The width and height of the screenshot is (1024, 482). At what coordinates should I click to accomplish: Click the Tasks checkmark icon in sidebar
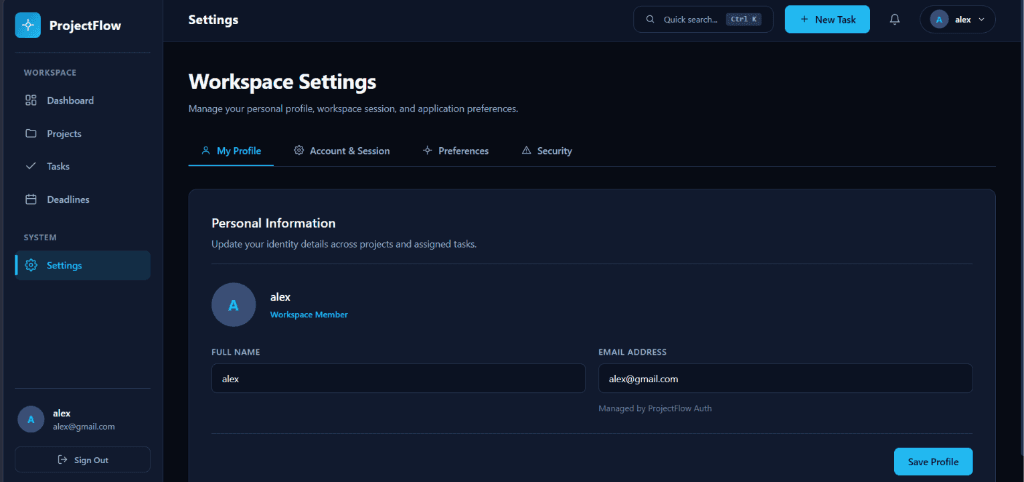[x=31, y=166]
